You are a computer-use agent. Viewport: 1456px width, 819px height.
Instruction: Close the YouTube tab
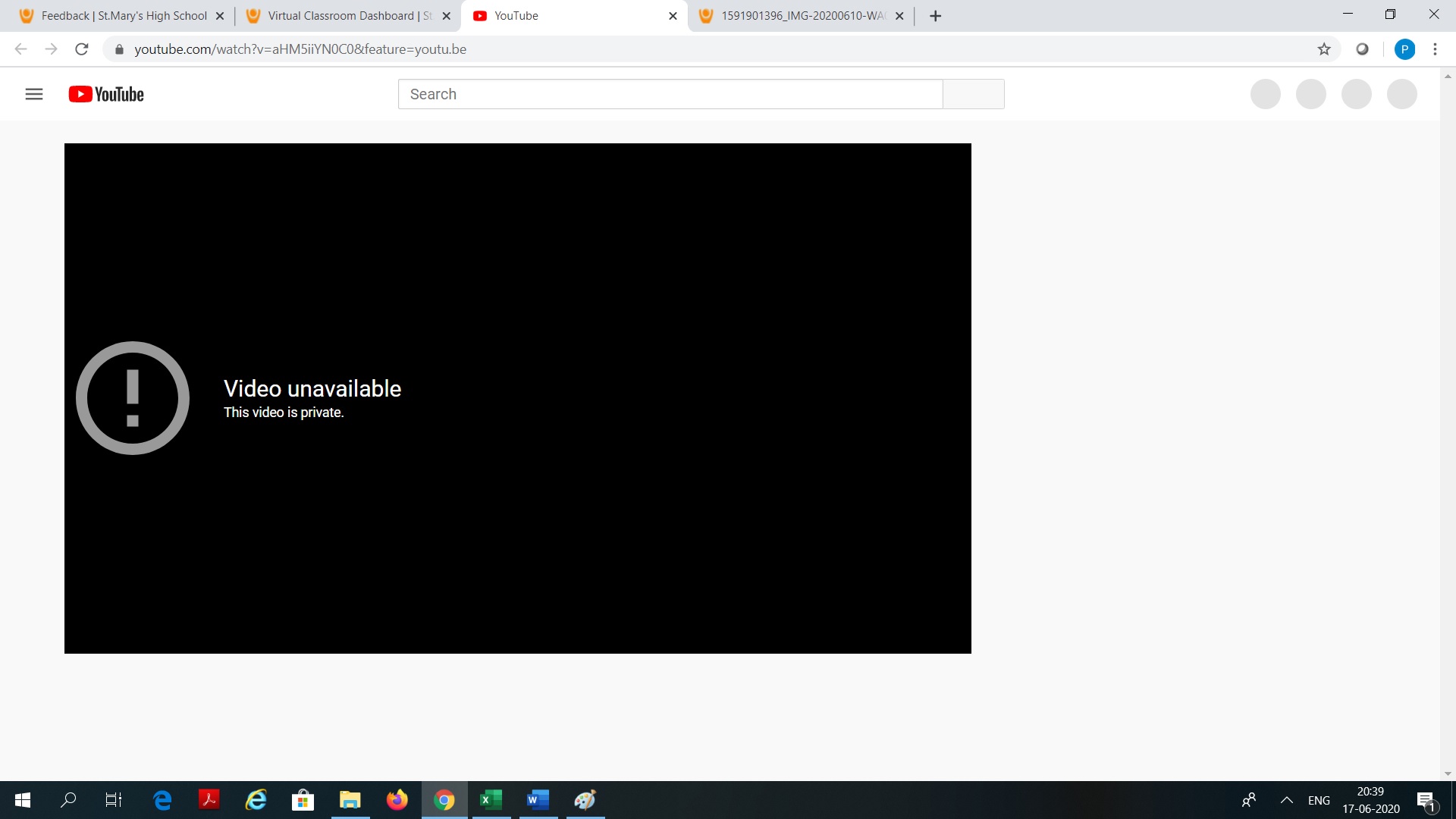[x=673, y=16]
